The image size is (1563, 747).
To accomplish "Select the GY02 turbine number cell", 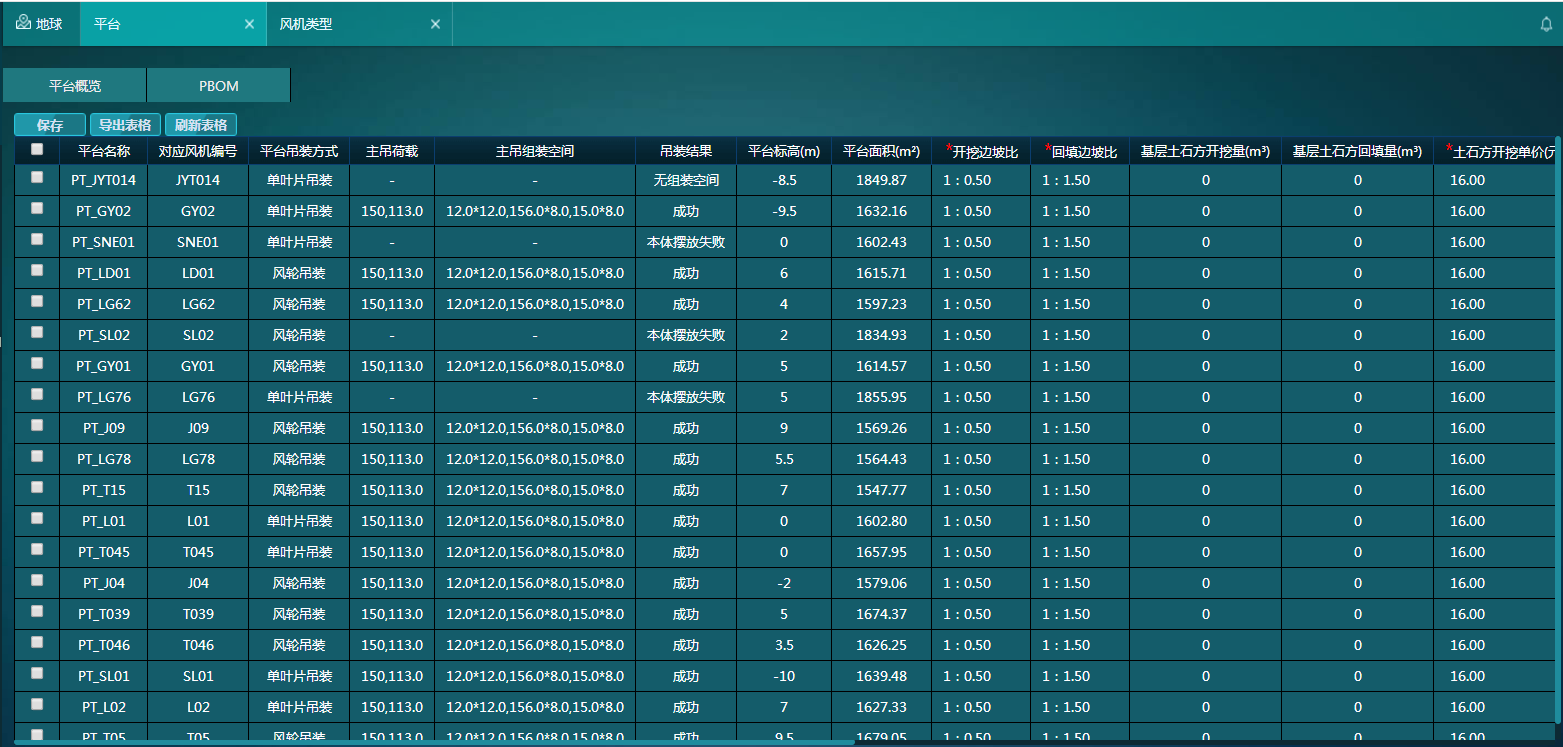I will pos(198,211).
